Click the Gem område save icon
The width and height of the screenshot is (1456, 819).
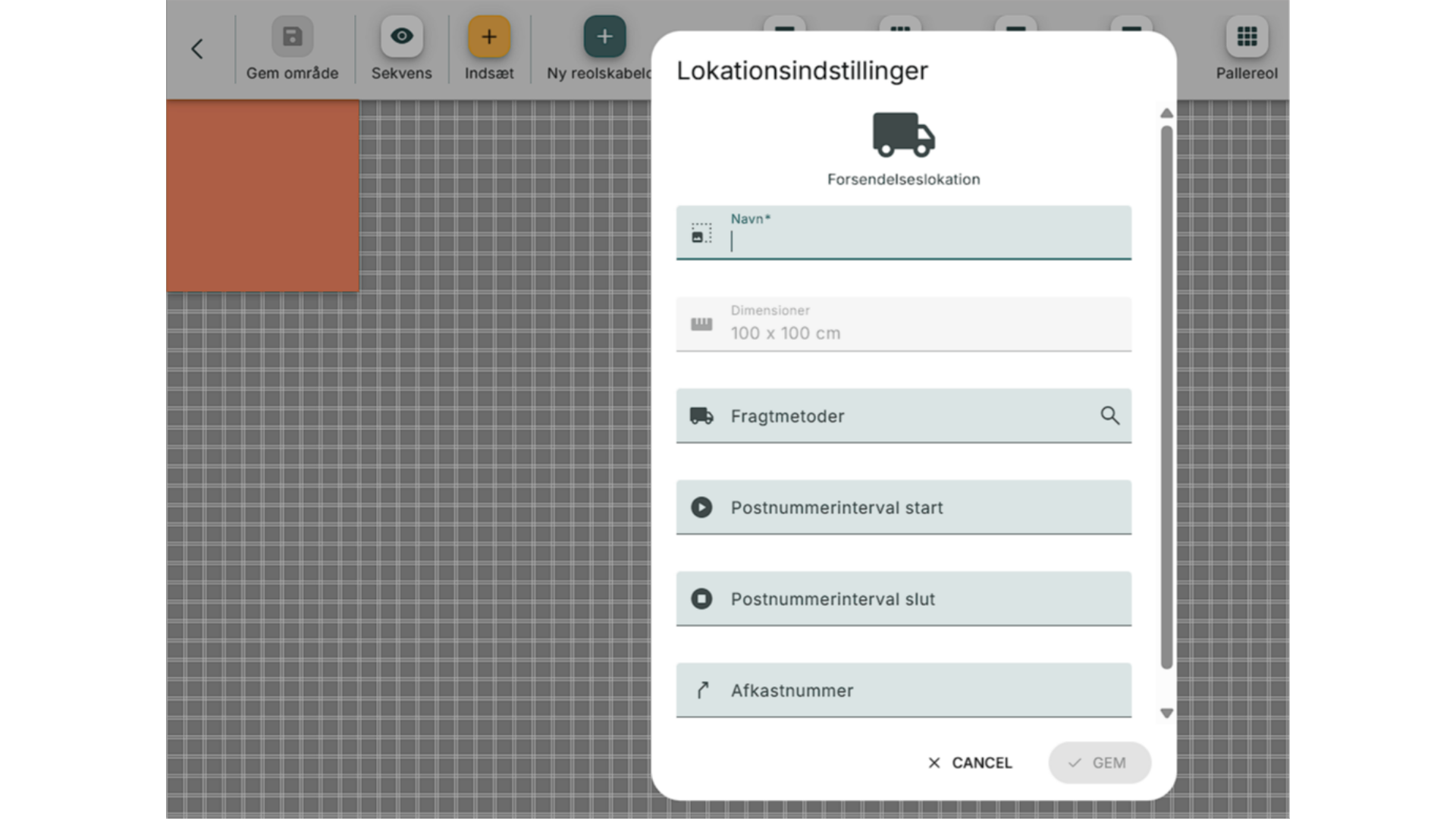(x=292, y=36)
